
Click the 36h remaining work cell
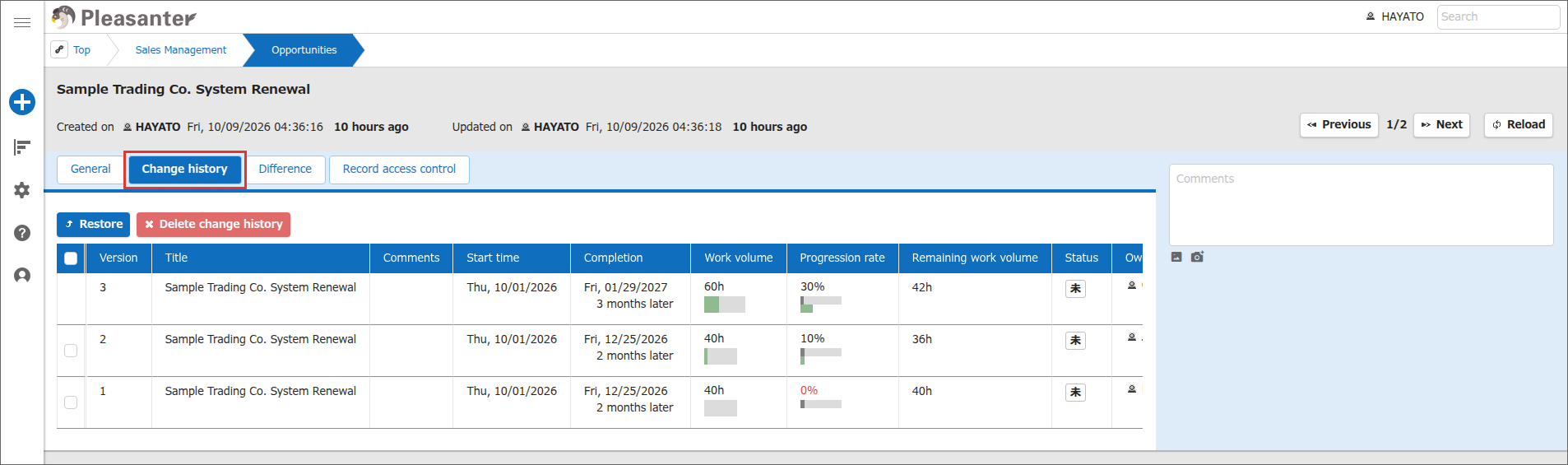(x=975, y=351)
